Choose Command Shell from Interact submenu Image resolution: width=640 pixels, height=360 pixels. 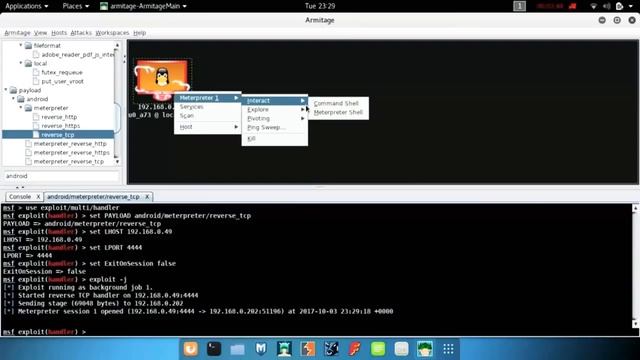pos(338,104)
